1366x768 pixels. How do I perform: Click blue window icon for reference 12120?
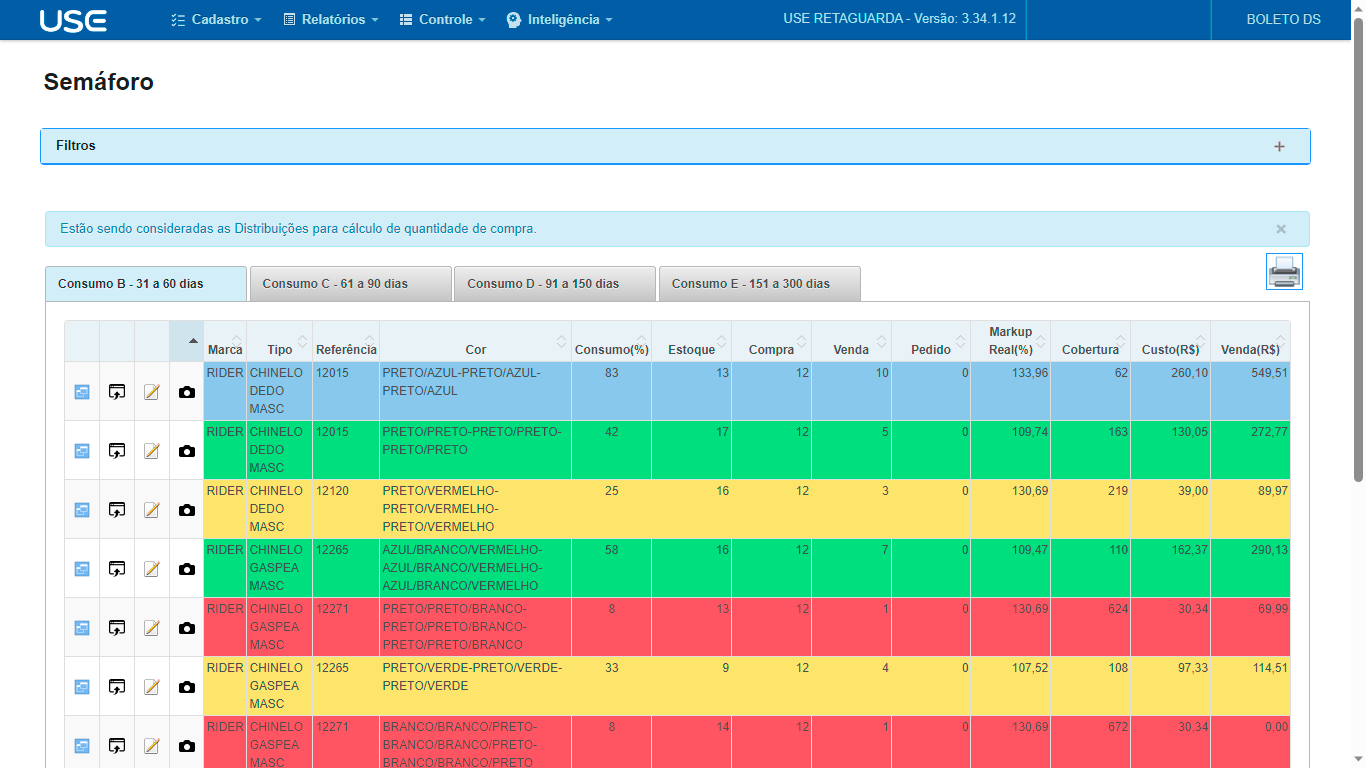pos(82,510)
